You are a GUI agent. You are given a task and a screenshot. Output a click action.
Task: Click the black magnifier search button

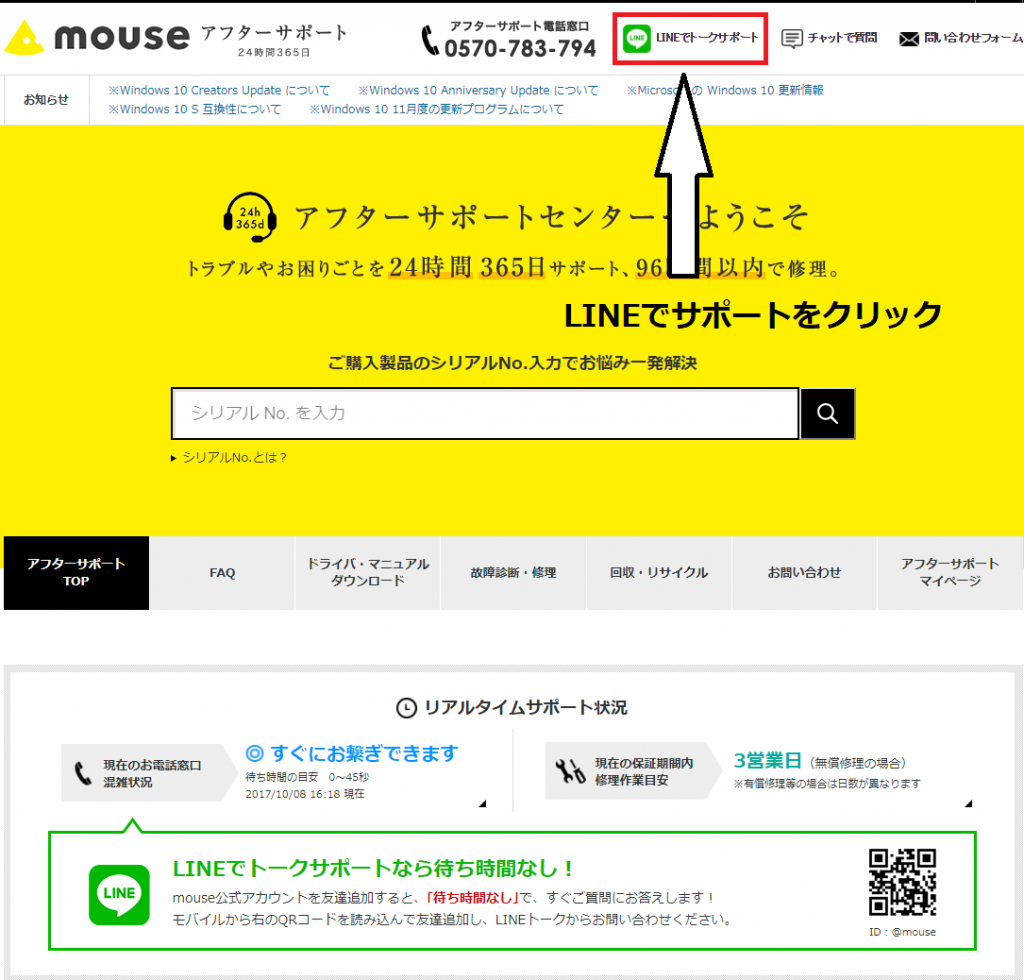(827, 413)
